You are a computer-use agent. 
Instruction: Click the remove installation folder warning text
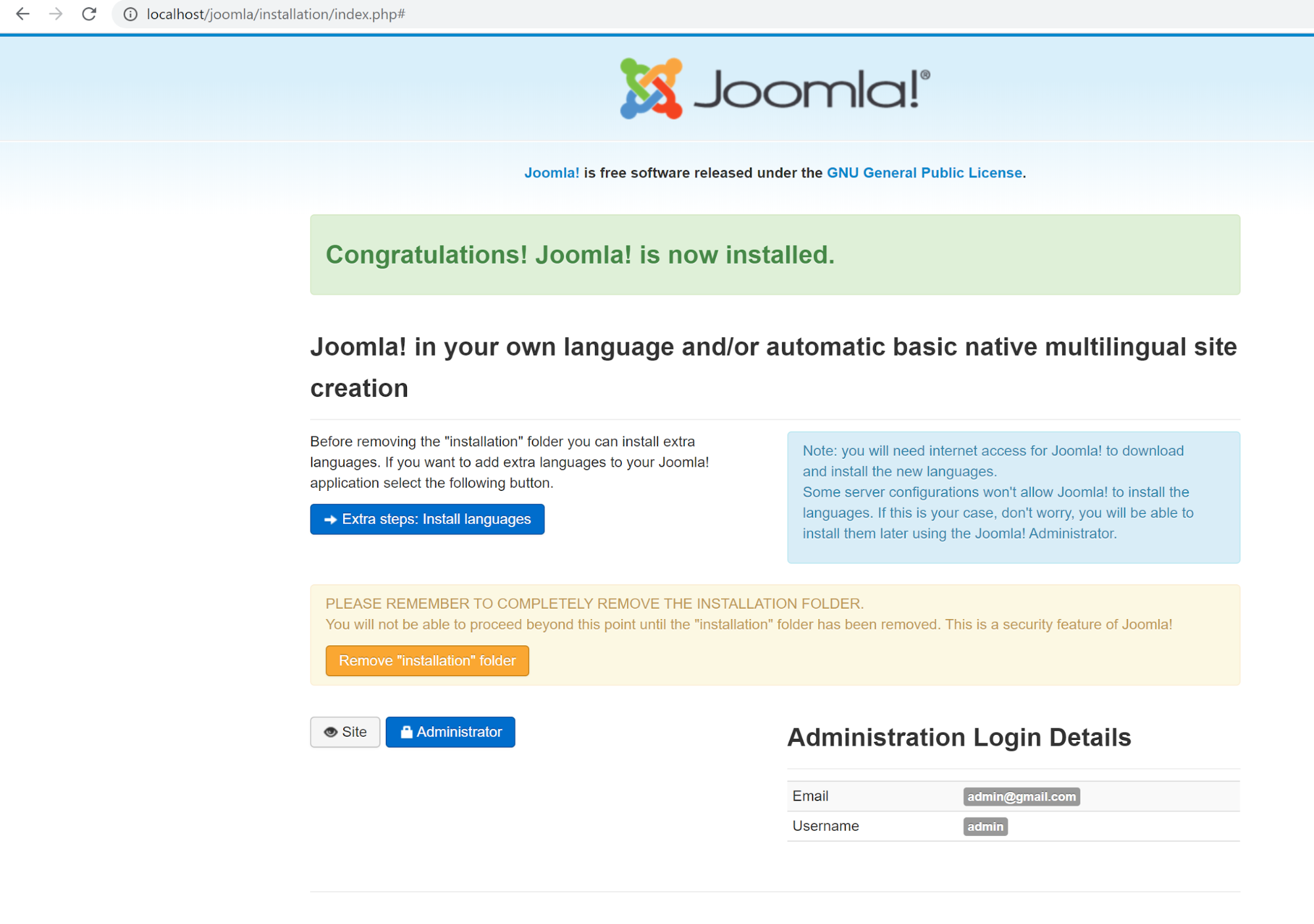click(x=749, y=614)
